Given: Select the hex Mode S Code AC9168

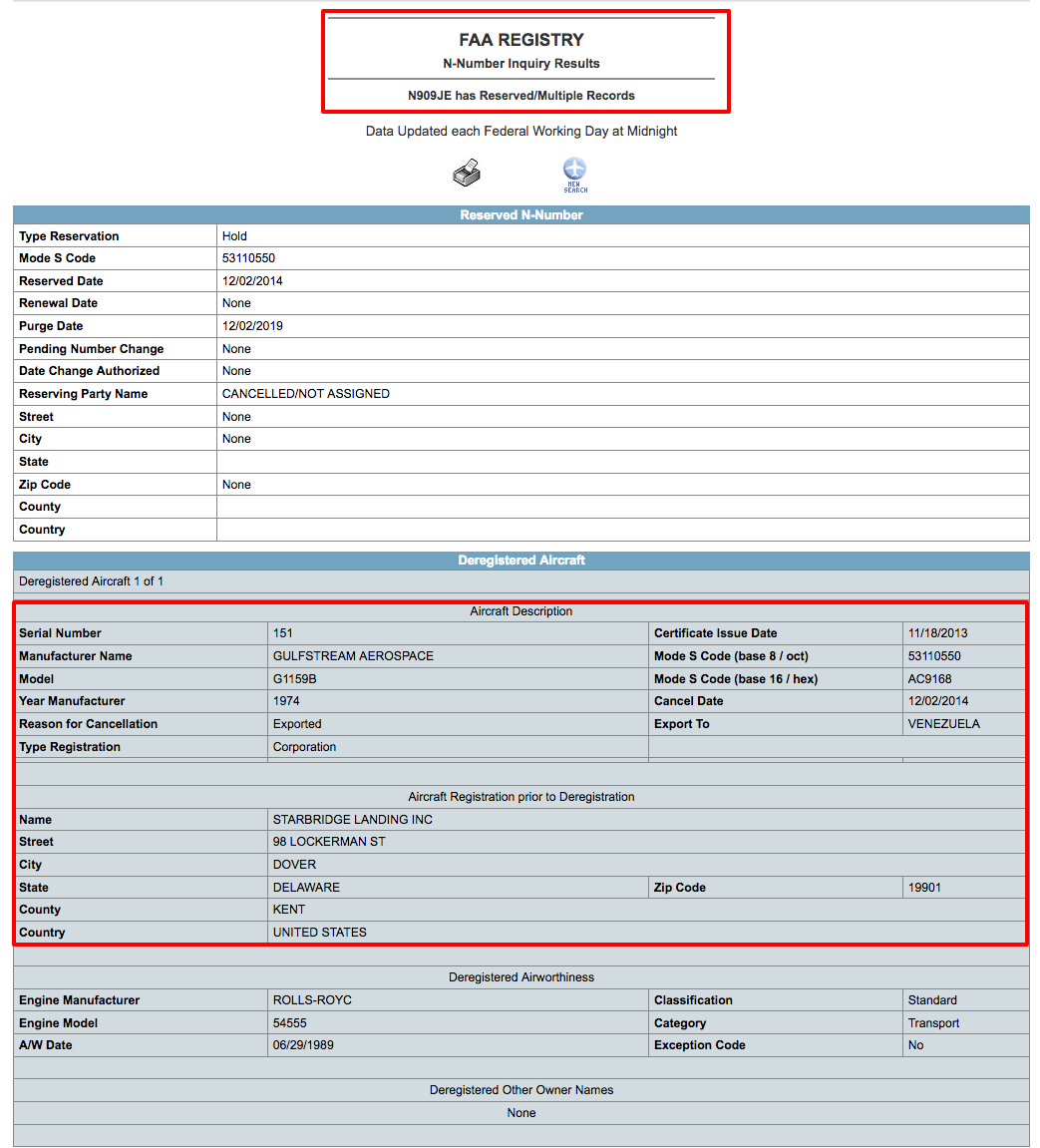Looking at the screenshot, I should [x=930, y=678].
